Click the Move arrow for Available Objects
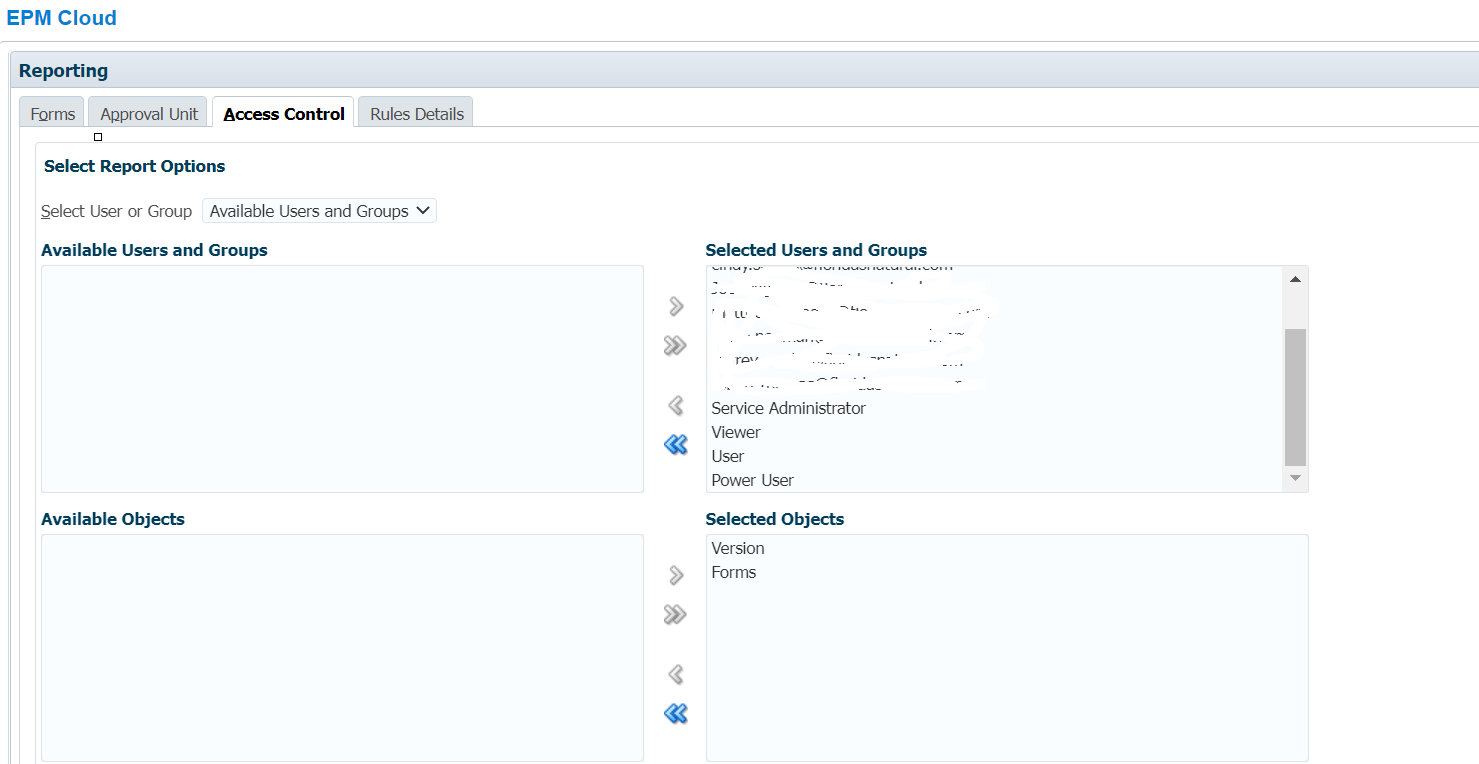 676,575
